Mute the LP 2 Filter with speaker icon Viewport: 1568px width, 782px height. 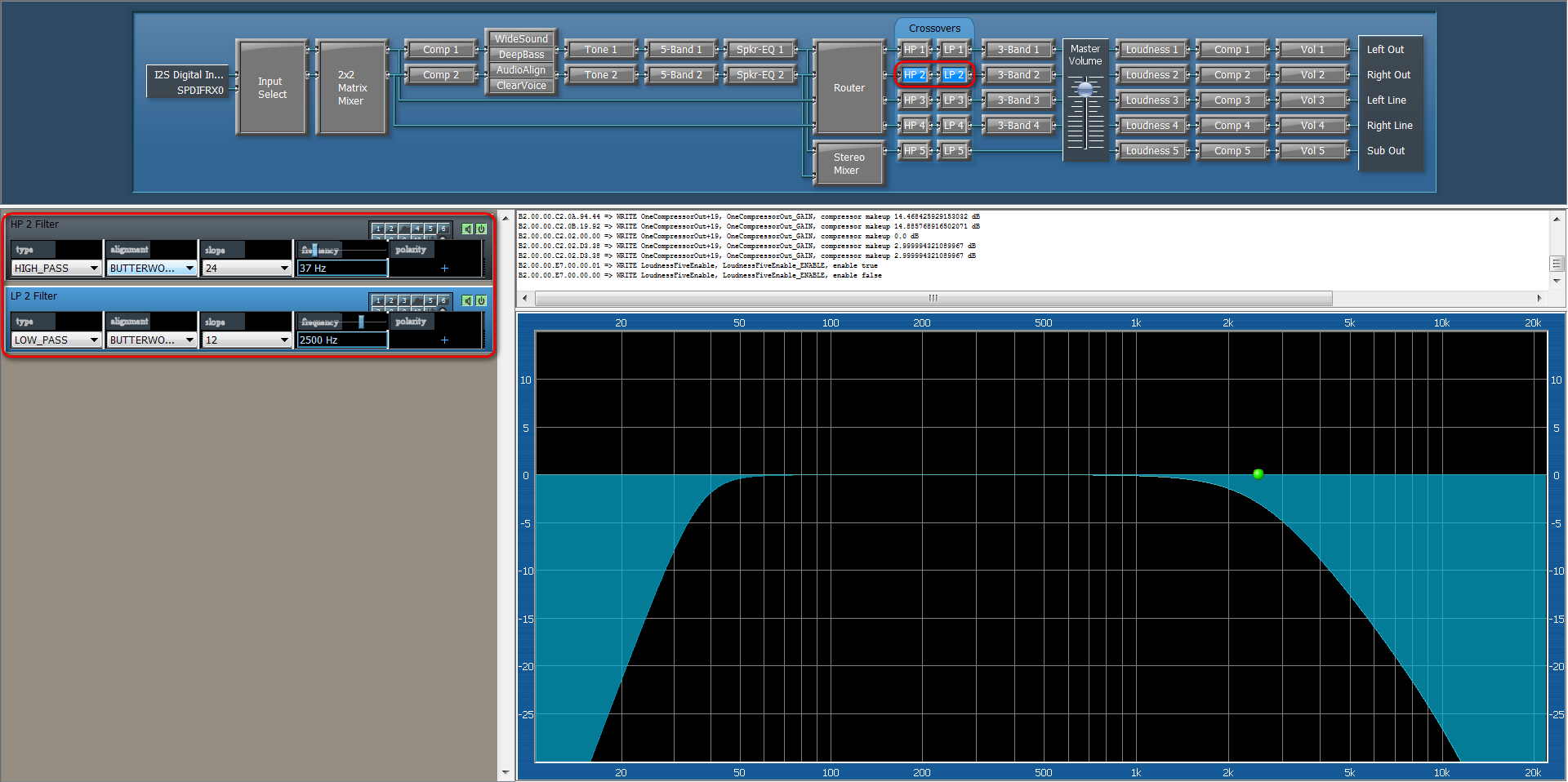point(467,301)
